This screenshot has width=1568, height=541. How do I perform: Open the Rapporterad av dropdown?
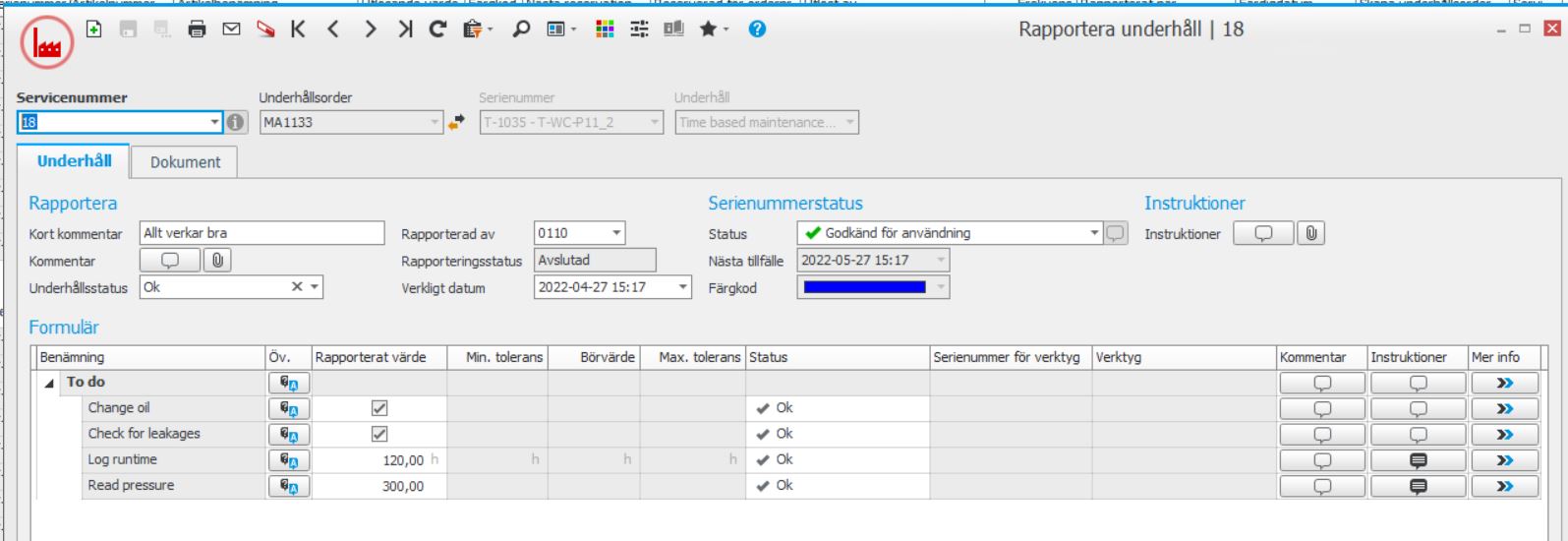point(616,233)
